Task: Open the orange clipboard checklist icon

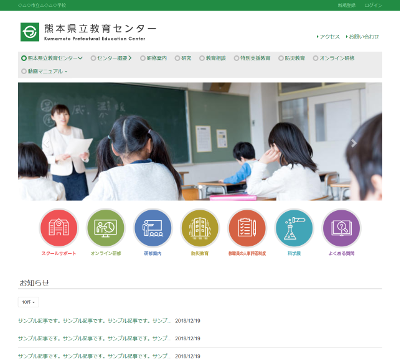Action: click(247, 228)
